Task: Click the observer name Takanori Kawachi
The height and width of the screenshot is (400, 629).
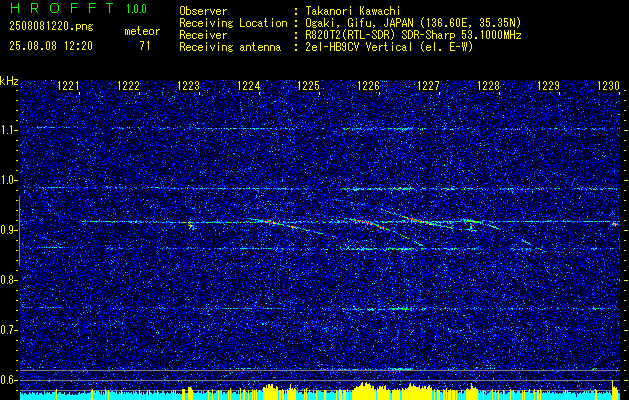Action: pyautogui.click(x=355, y=11)
